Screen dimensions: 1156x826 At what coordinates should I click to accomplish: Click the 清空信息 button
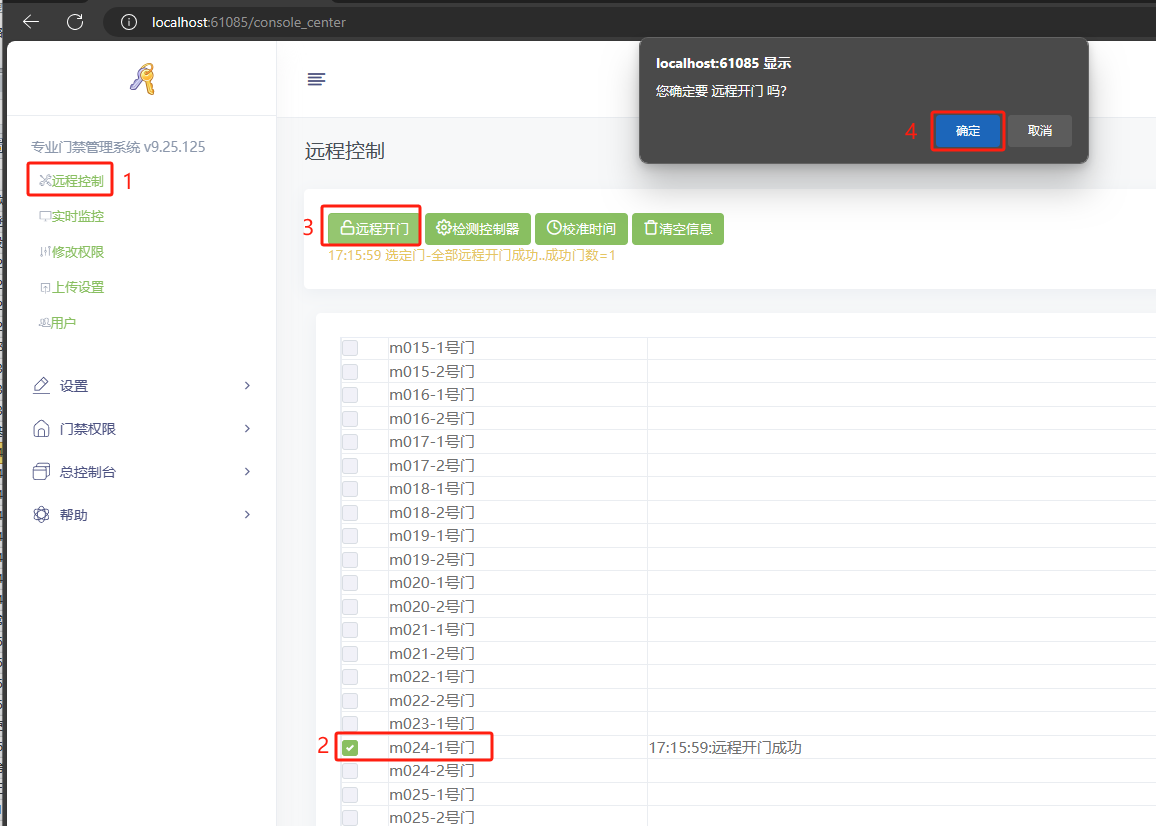click(x=678, y=229)
